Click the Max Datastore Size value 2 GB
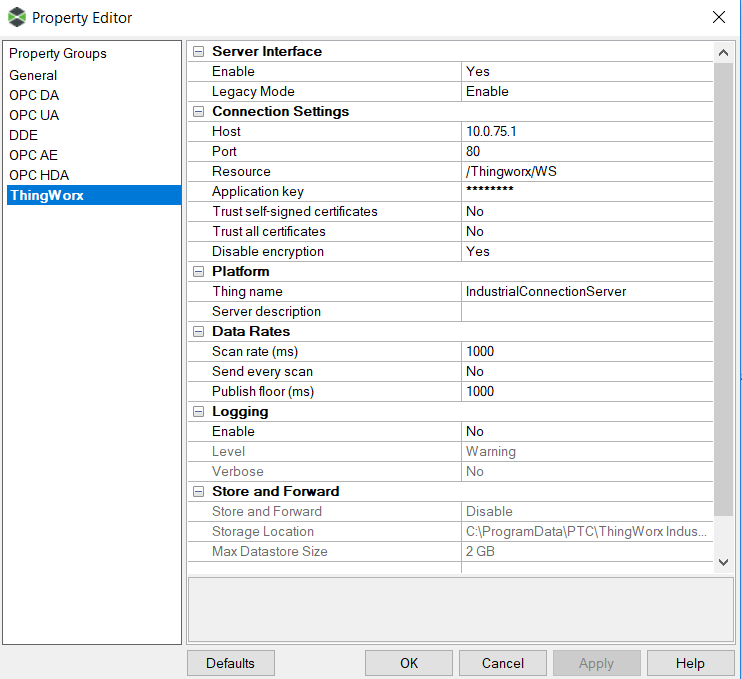Viewport: 742px width, 679px height. pyautogui.click(x=587, y=551)
